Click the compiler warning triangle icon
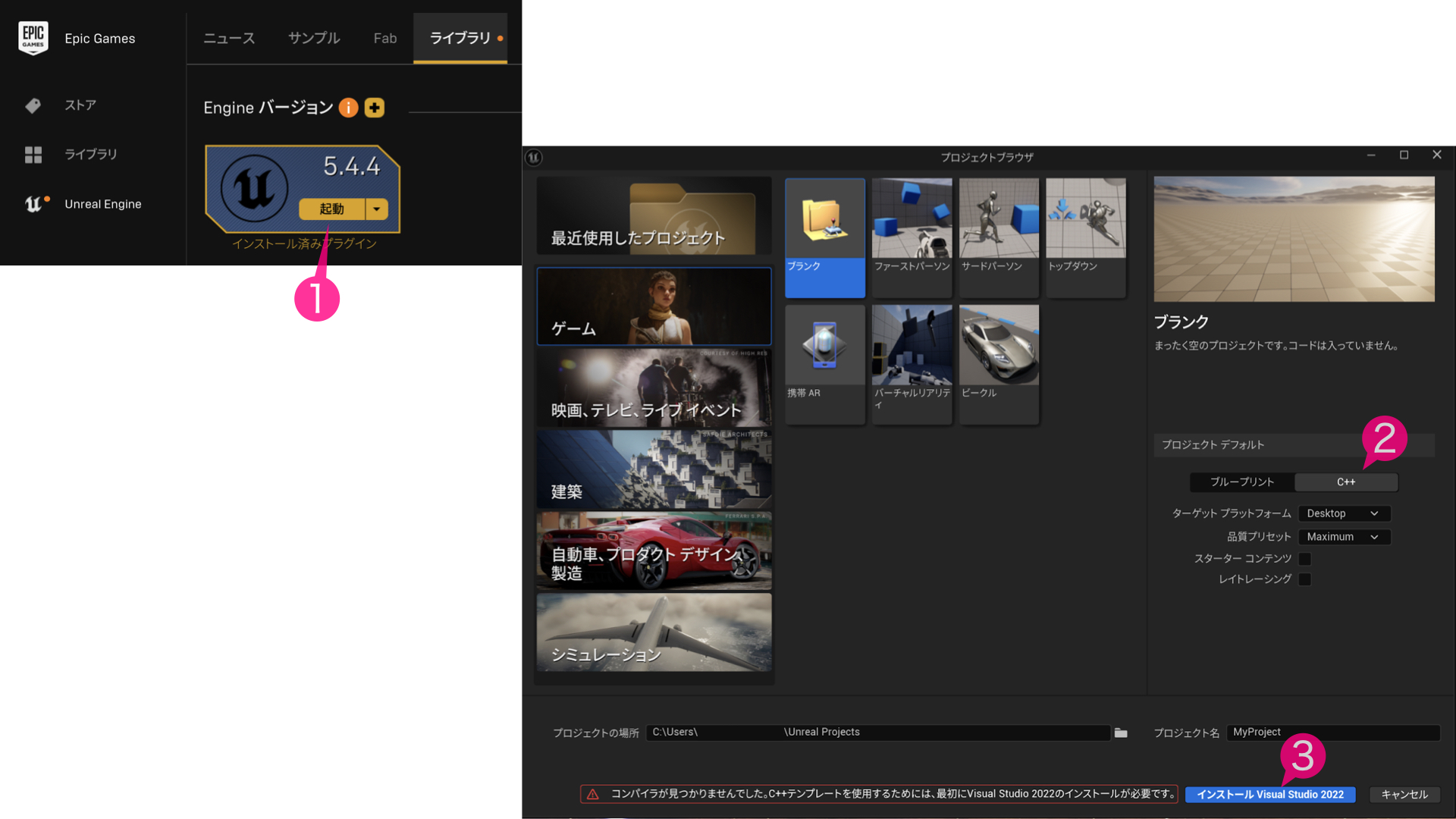The image size is (1456, 819). [593, 794]
